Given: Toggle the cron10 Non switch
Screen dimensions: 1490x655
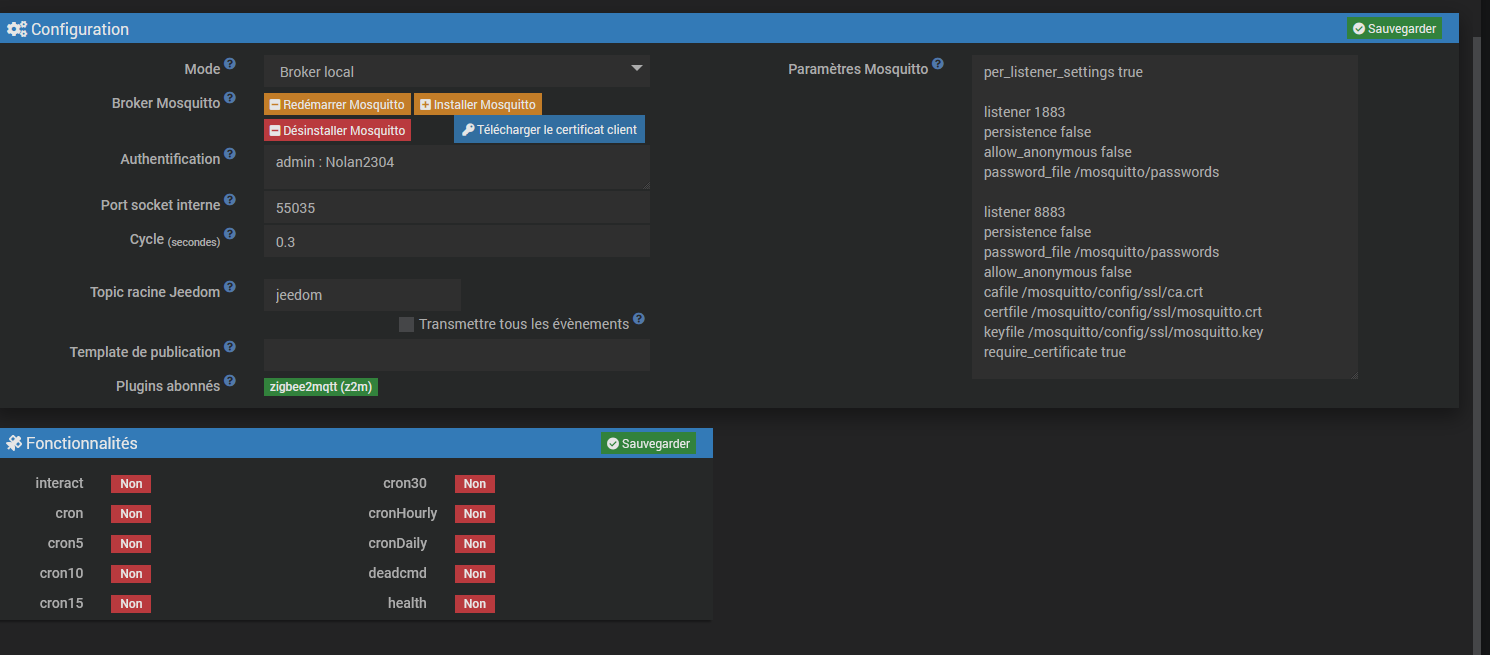Looking at the screenshot, I should tap(131, 574).
